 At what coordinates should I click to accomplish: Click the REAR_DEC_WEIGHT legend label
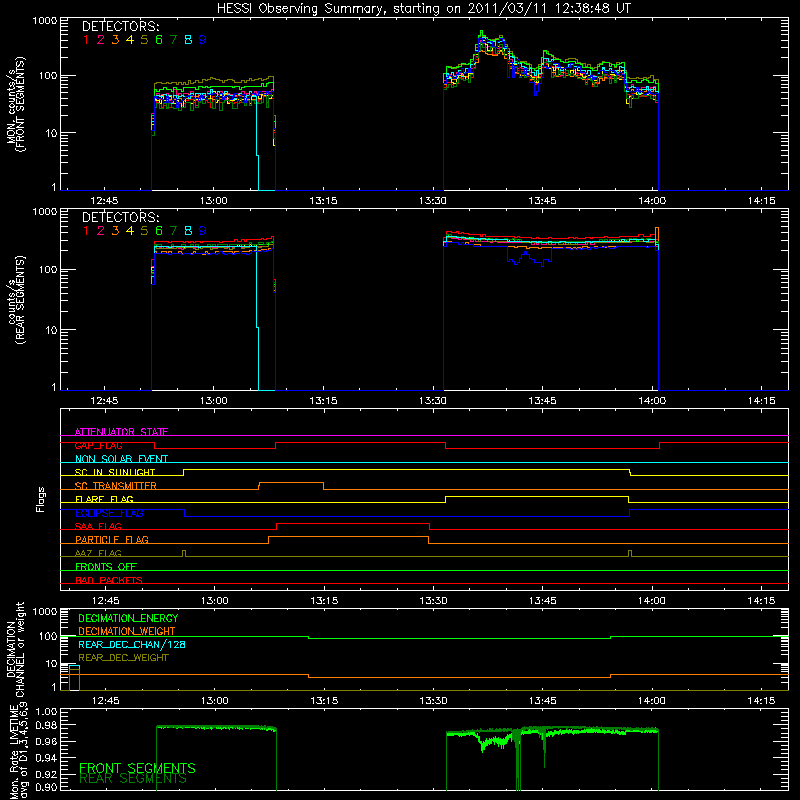(x=123, y=658)
